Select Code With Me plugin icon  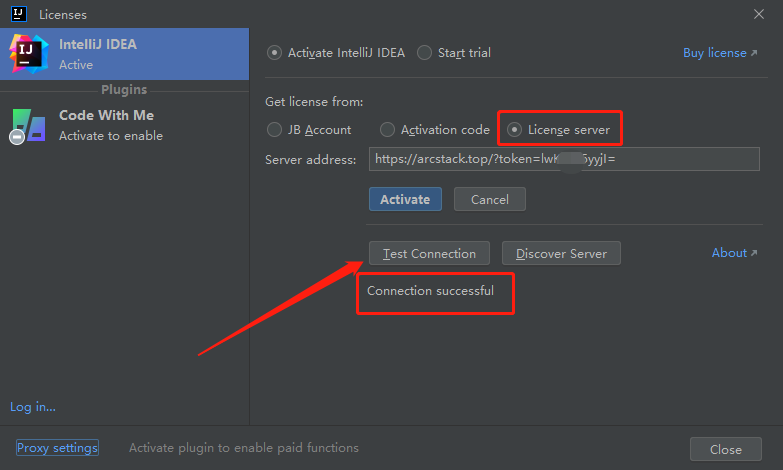[28, 126]
